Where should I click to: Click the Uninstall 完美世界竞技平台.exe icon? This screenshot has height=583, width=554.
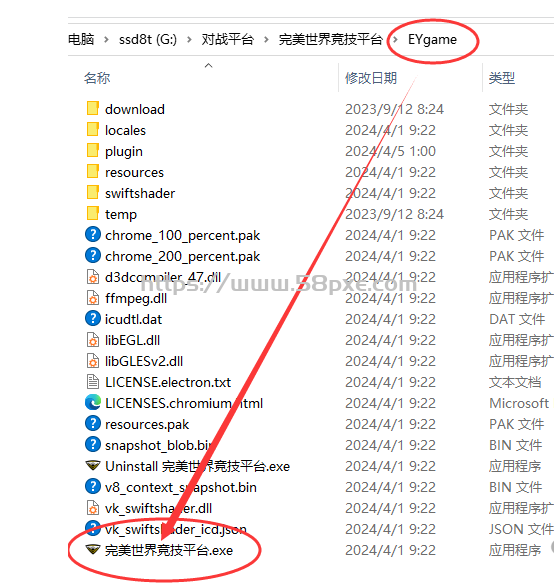tap(93, 465)
